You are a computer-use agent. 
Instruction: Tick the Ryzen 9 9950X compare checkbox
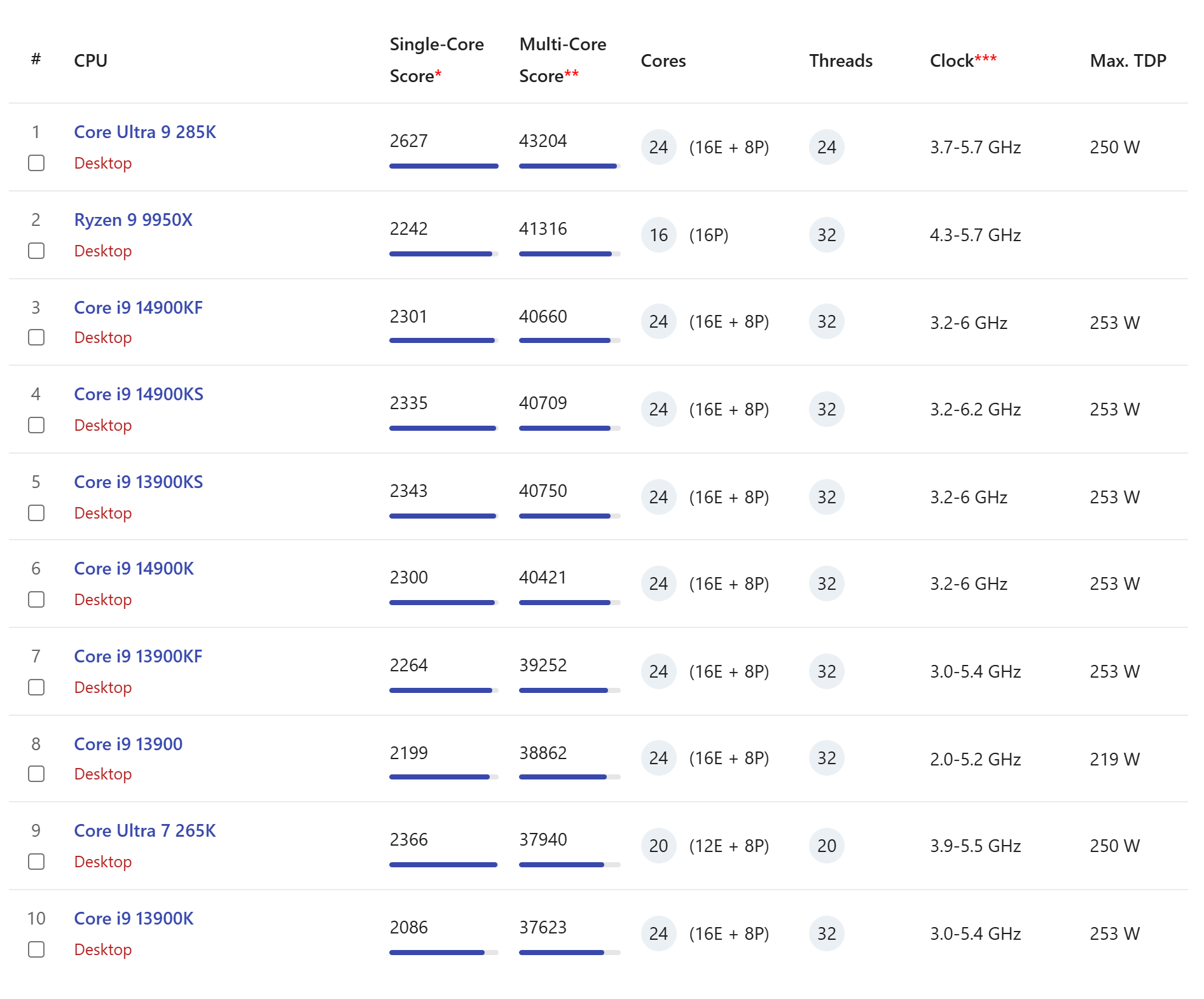36,251
